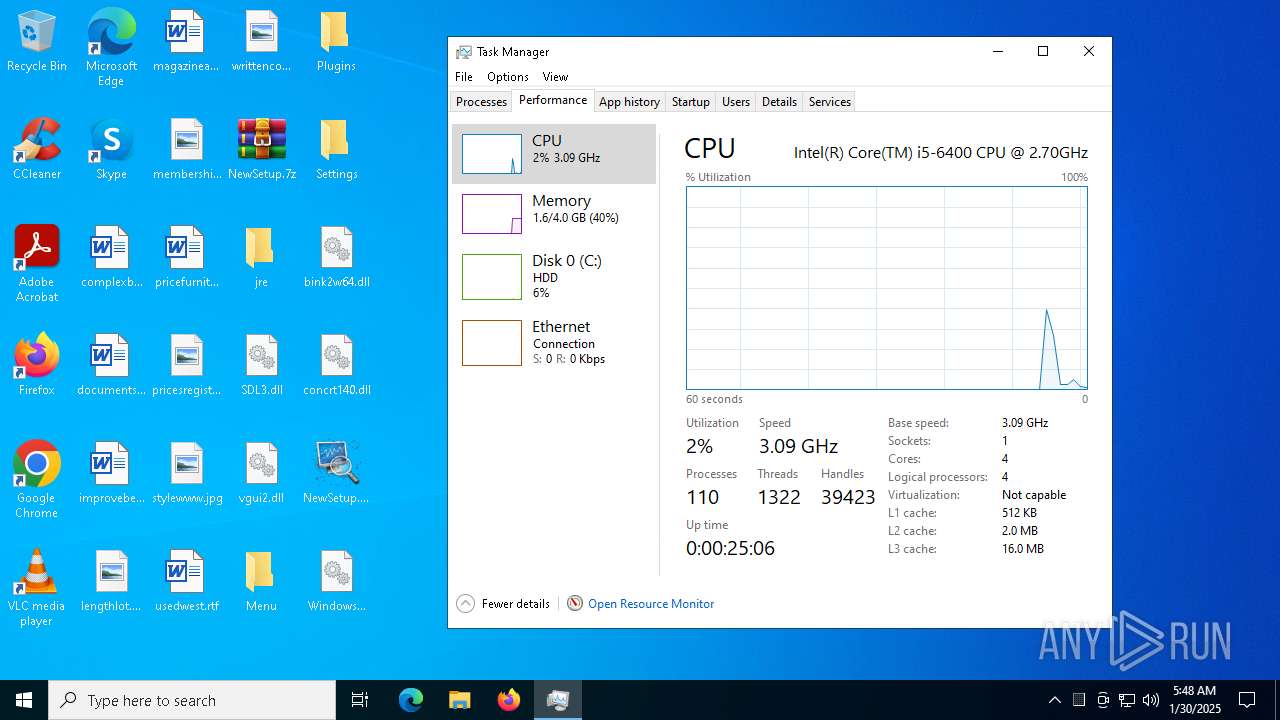Switch to the Details tab
1280x720 pixels.
click(x=779, y=102)
